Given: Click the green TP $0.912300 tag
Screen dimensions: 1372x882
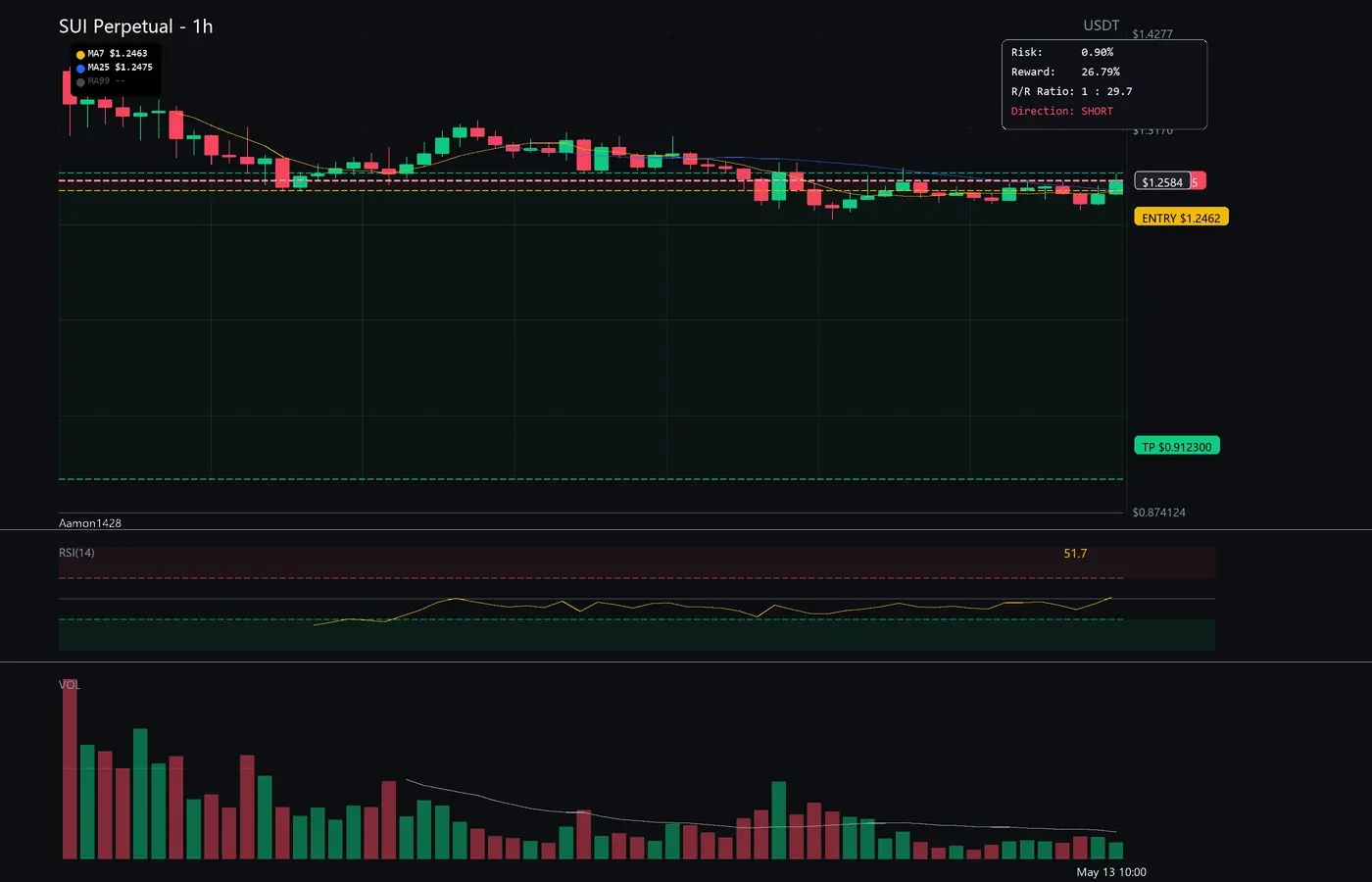Looking at the screenshot, I should (x=1176, y=446).
